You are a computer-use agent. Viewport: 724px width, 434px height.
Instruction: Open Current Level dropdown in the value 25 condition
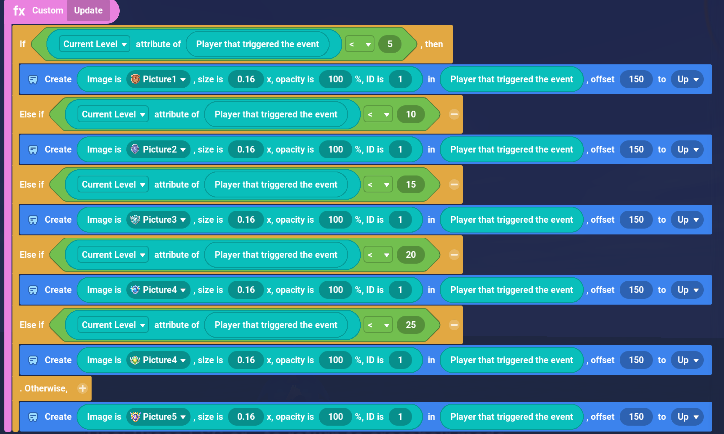[113, 325]
